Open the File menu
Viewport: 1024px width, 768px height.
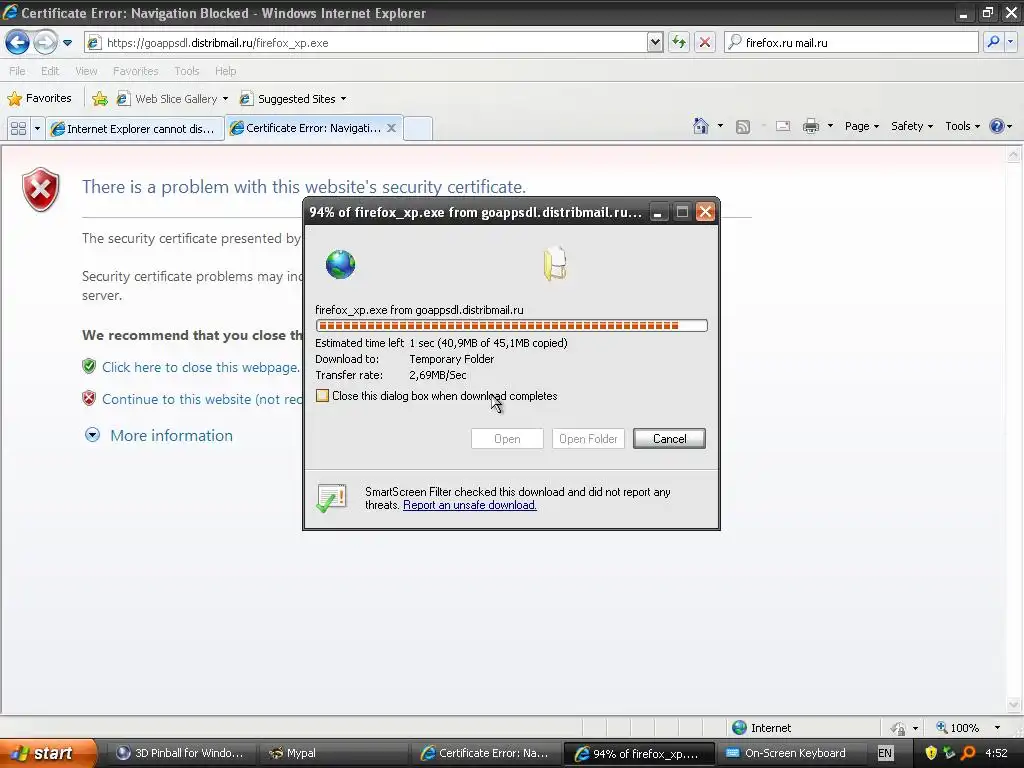(x=17, y=71)
